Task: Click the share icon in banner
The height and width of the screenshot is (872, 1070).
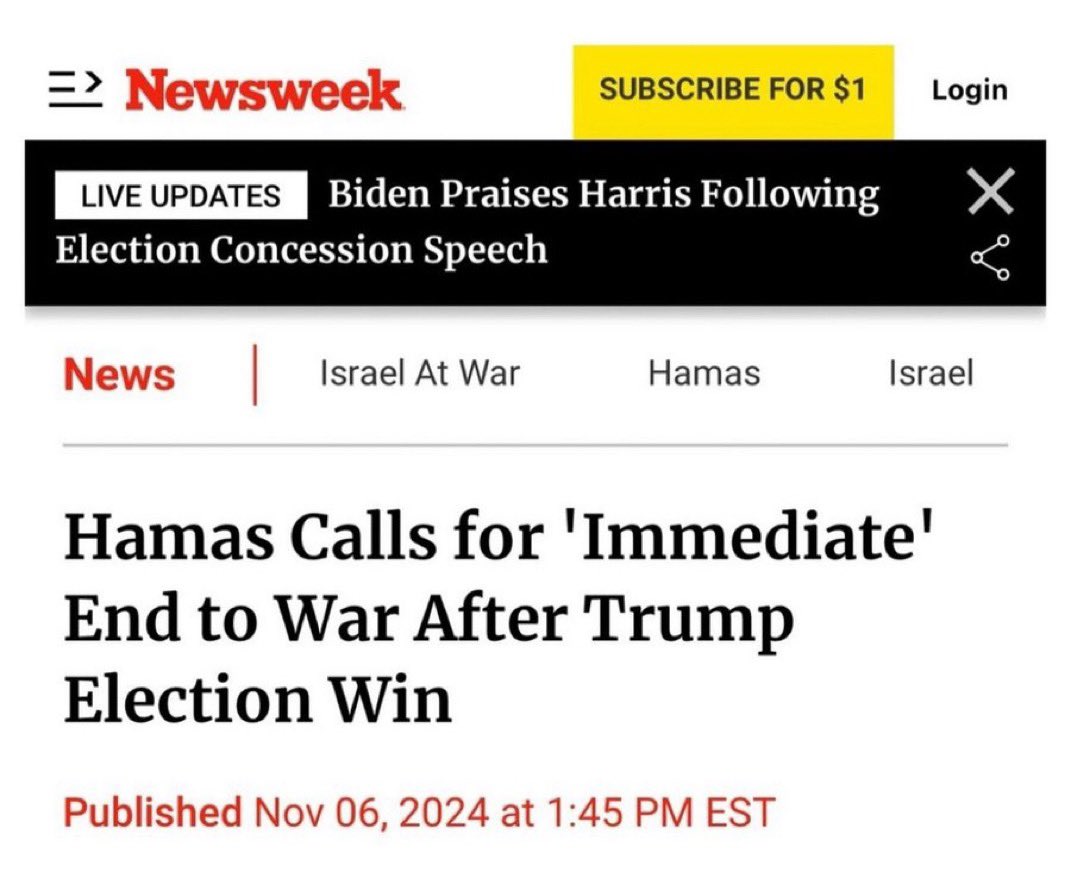Action: click(x=990, y=257)
